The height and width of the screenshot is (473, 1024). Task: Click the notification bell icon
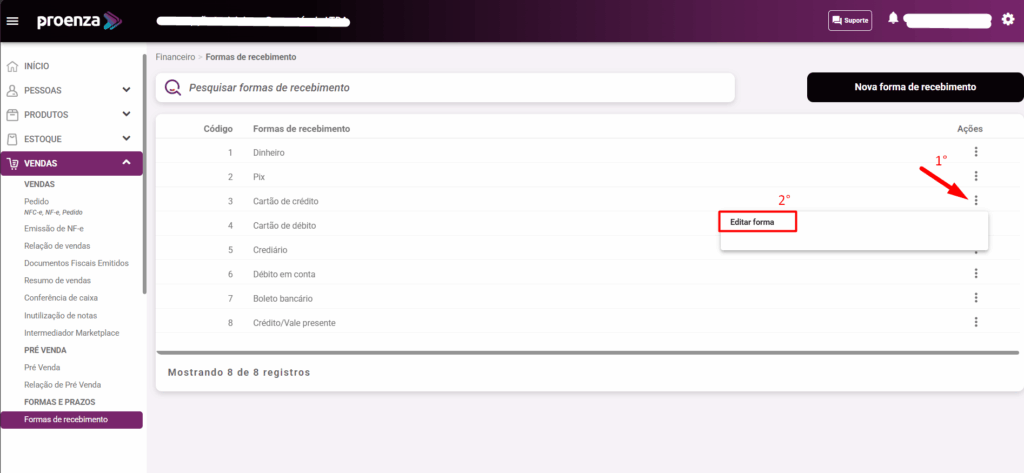(x=893, y=19)
